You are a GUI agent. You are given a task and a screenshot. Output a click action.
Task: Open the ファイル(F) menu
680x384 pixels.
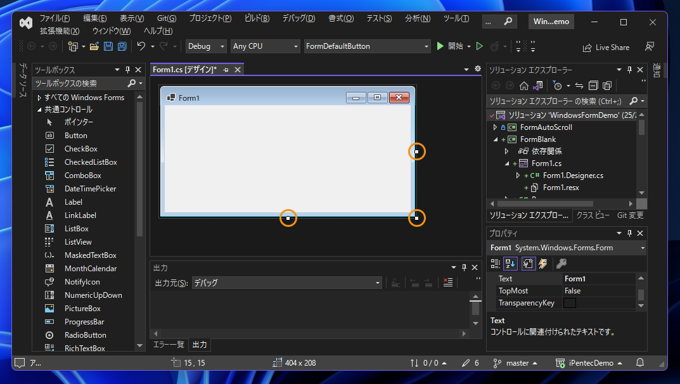click(55, 18)
